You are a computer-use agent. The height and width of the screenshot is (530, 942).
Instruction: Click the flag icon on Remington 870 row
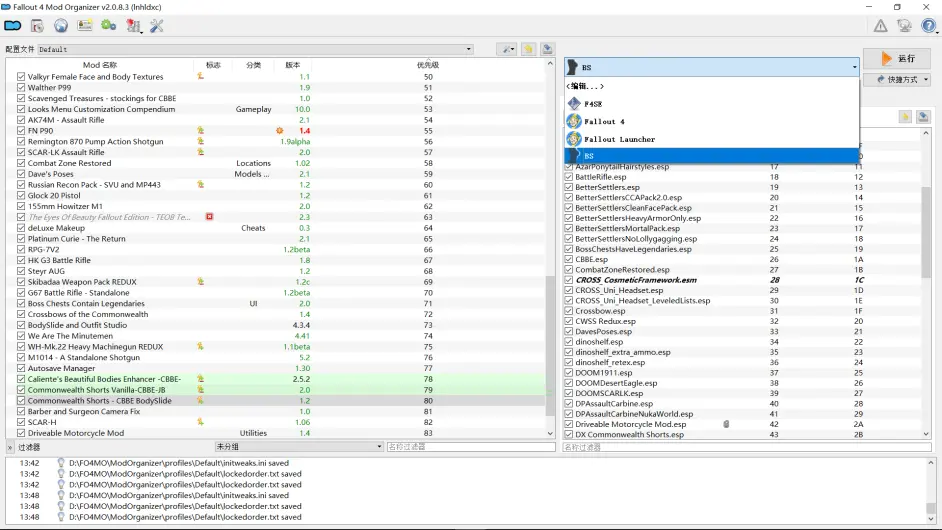click(x=201, y=141)
